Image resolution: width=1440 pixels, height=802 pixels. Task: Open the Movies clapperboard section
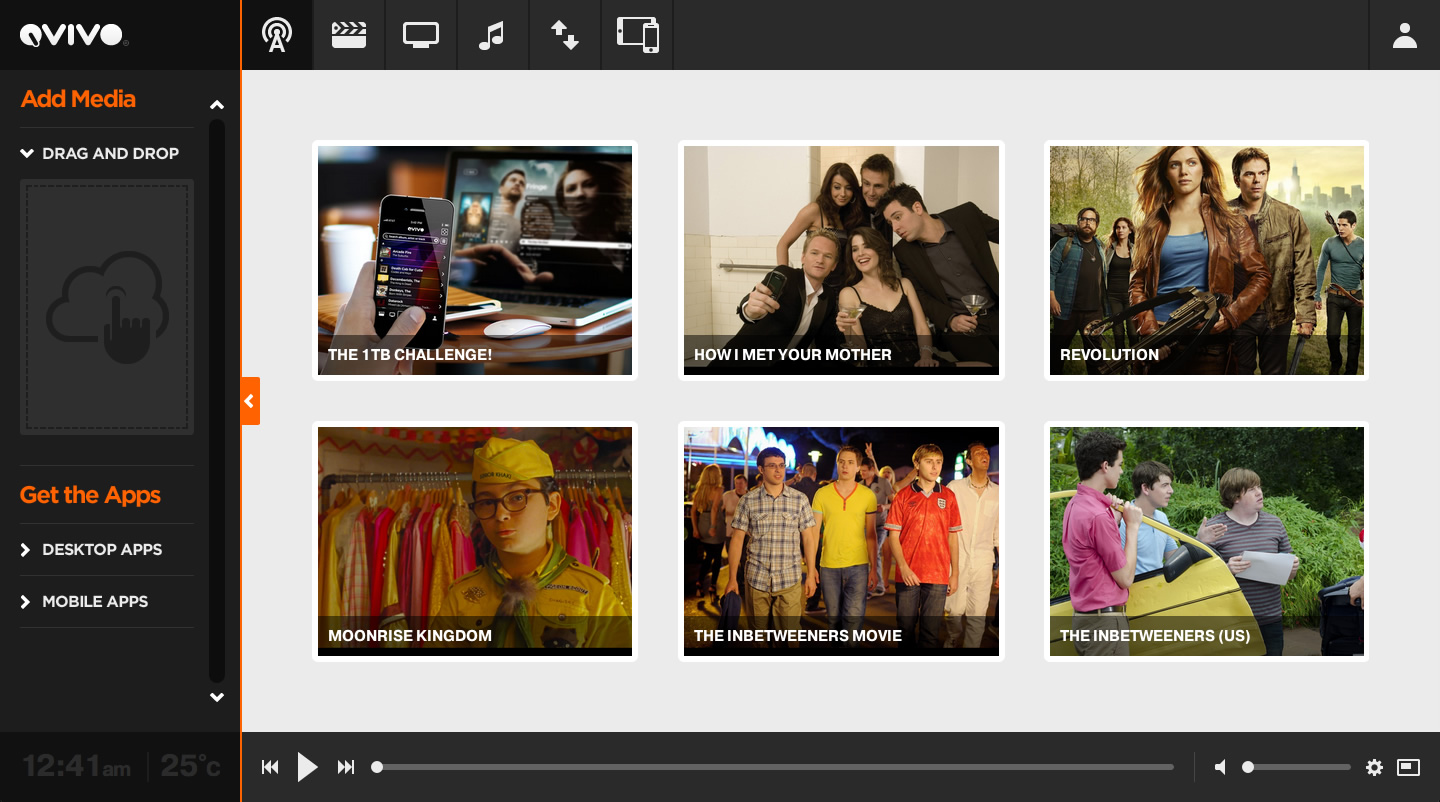[x=349, y=35]
